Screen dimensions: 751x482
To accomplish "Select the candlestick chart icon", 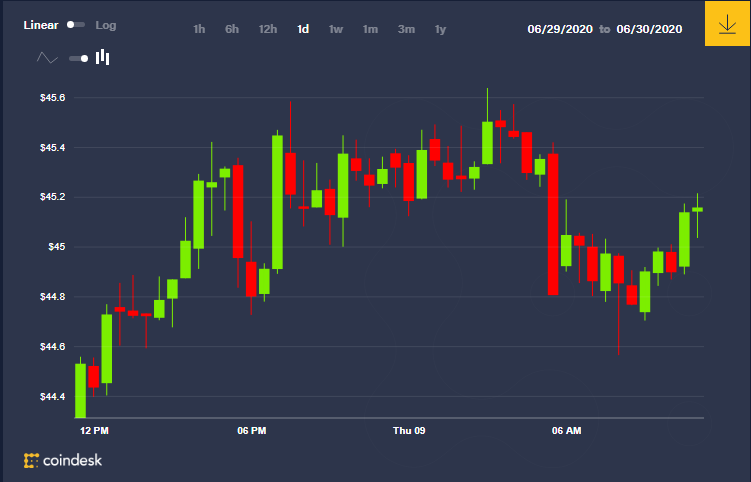I will tap(102, 57).
